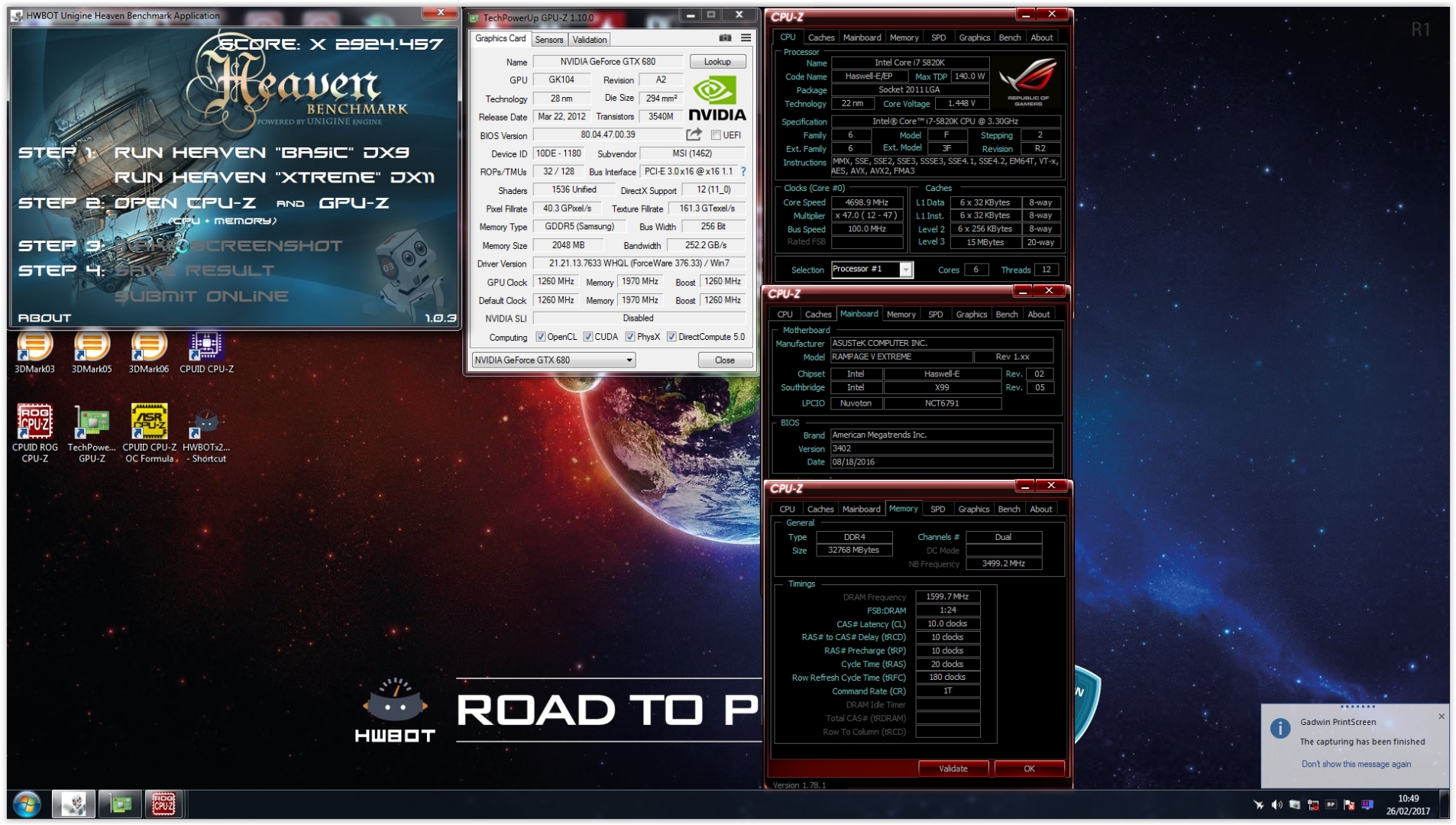Screen dimensions: 1456x825
Task: Click the purple monitor tray icon
Action: click(x=1367, y=804)
